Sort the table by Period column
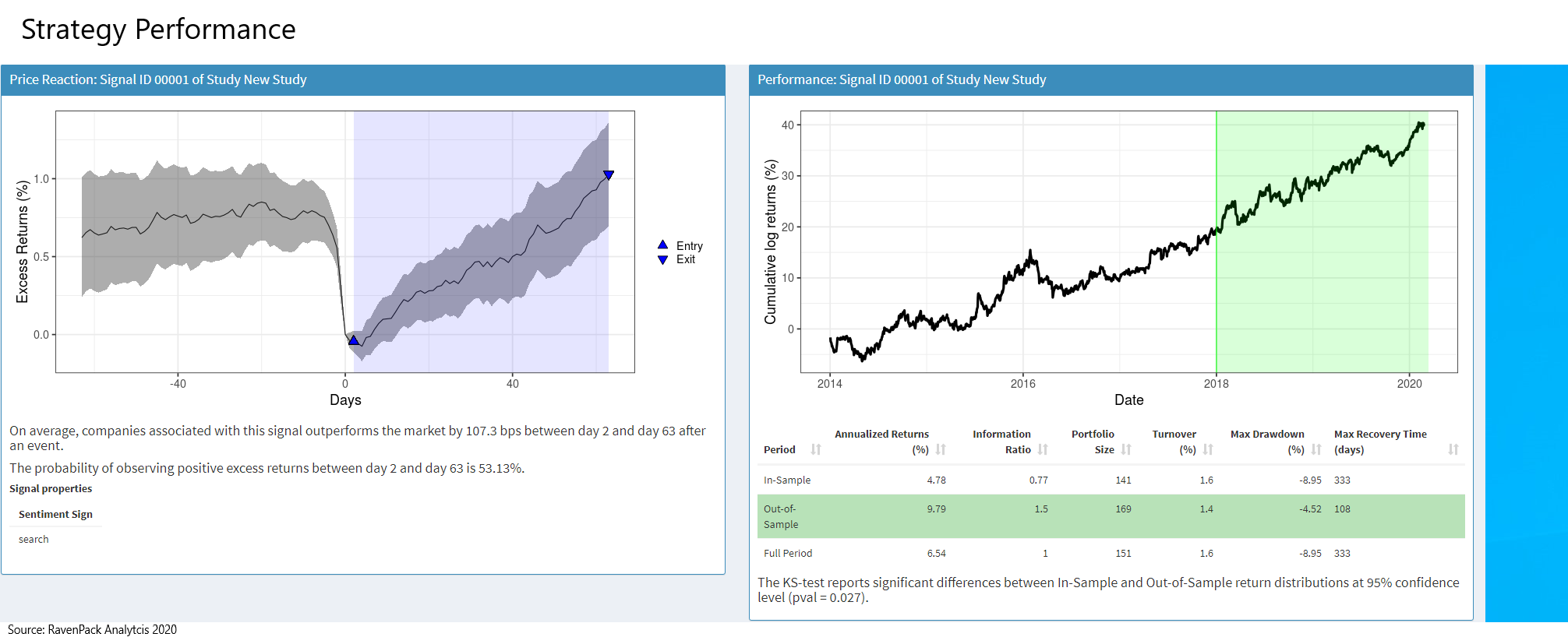 [x=816, y=449]
